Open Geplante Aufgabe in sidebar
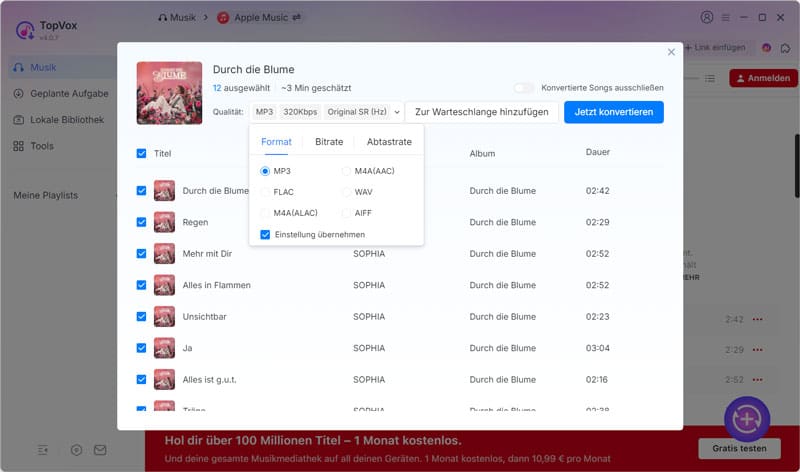The width and height of the screenshot is (800, 472). click(x=61, y=93)
